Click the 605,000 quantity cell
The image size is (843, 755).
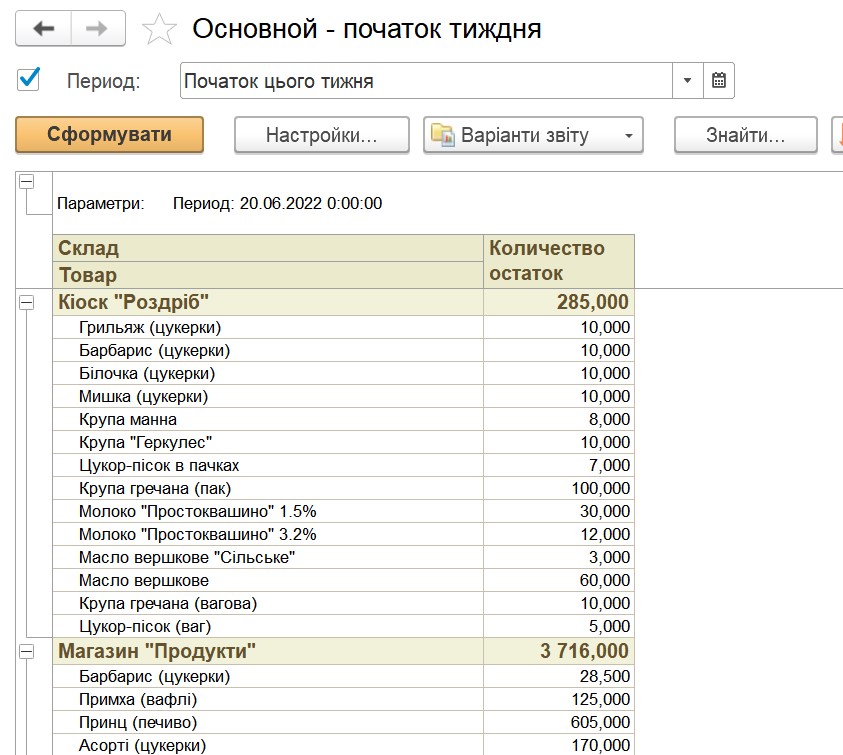(559, 722)
